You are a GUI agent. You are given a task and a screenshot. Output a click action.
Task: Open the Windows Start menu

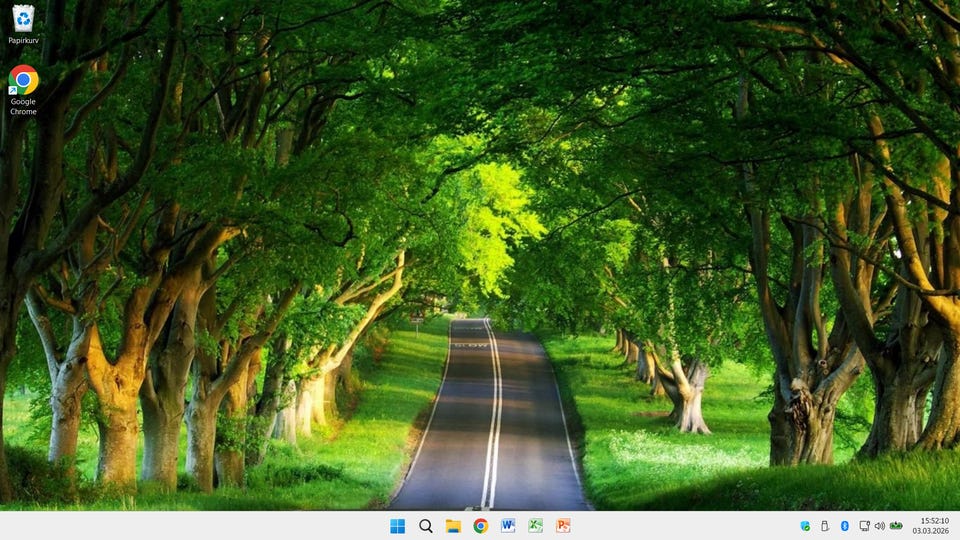tap(397, 526)
